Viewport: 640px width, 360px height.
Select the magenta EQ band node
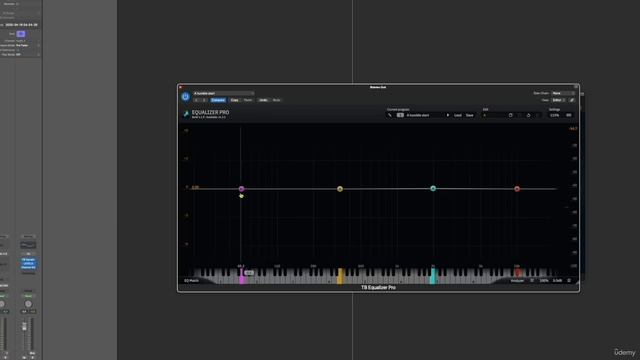[x=241, y=189]
